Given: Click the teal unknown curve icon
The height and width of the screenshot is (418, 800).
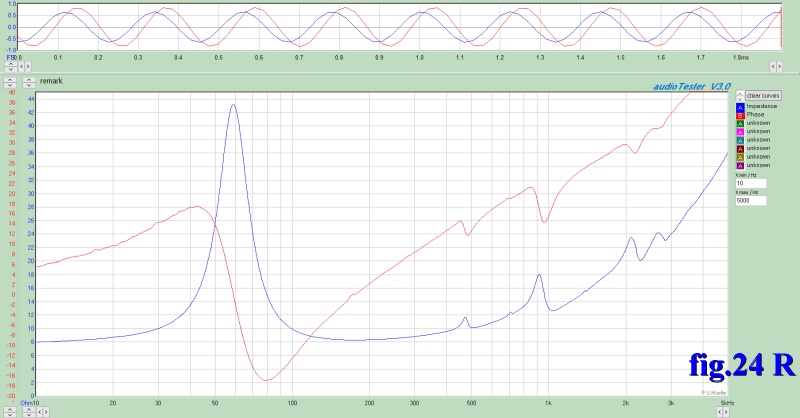Looking at the screenshot, I should (740, 140).
